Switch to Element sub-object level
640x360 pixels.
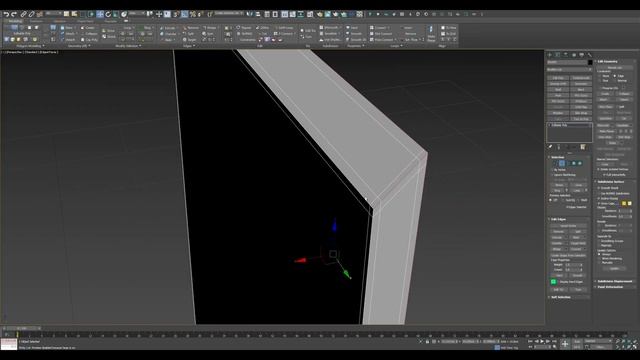[x=580, y=163]
